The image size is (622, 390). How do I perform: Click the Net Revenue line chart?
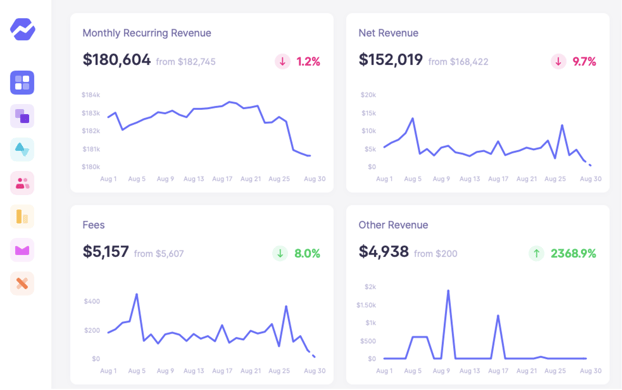click(487, 142)
